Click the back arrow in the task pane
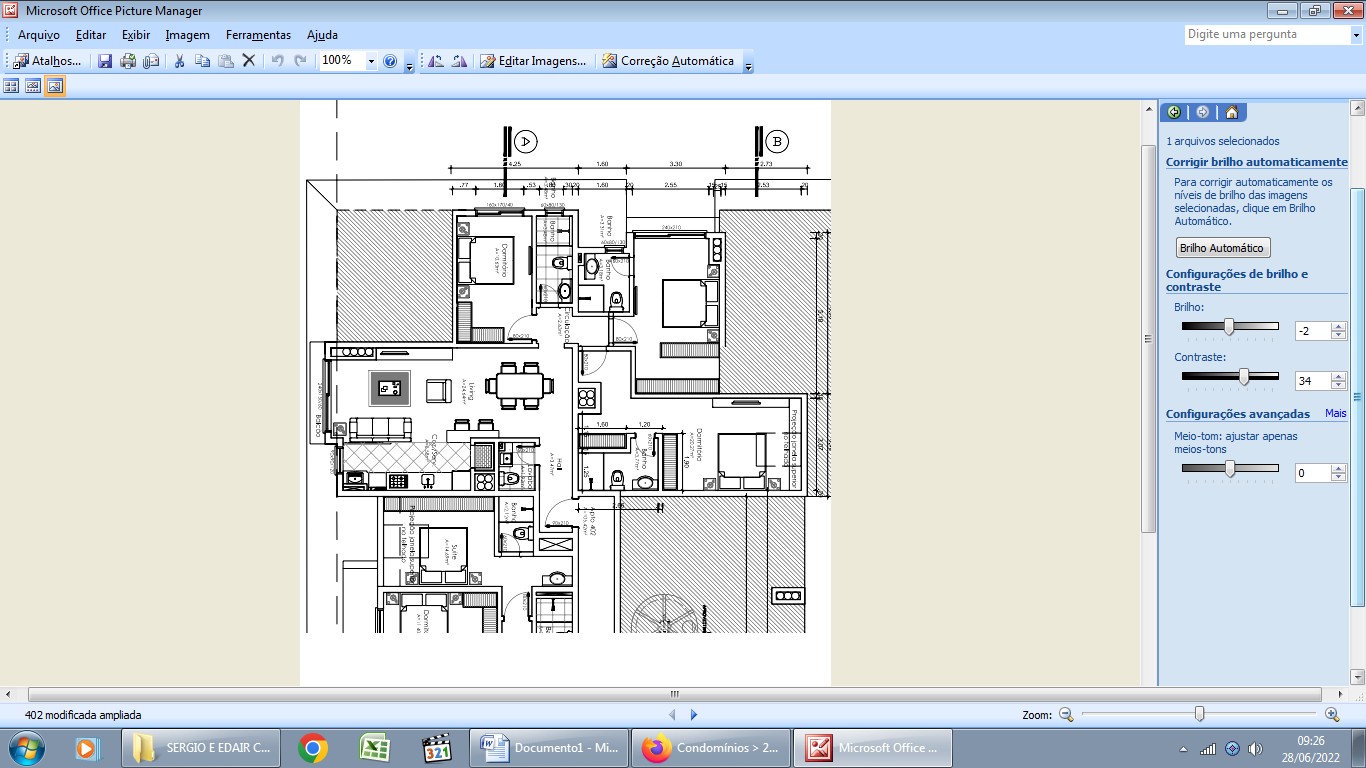 click(x=1174, y=113)
